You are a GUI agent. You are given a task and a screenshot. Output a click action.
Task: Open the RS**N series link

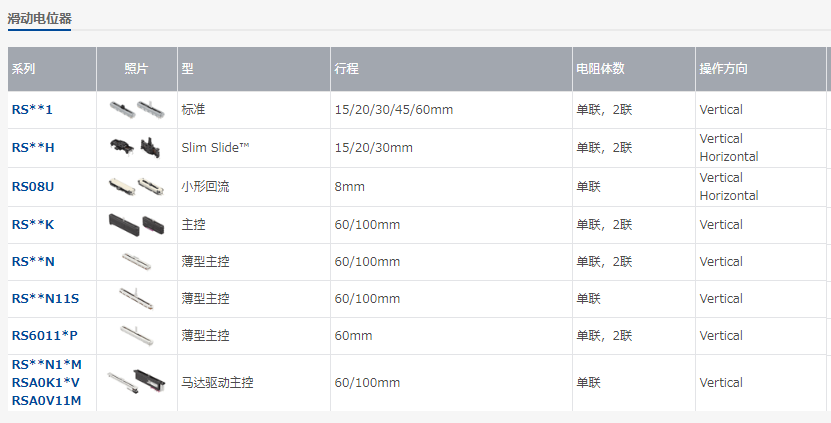(33, 262)
